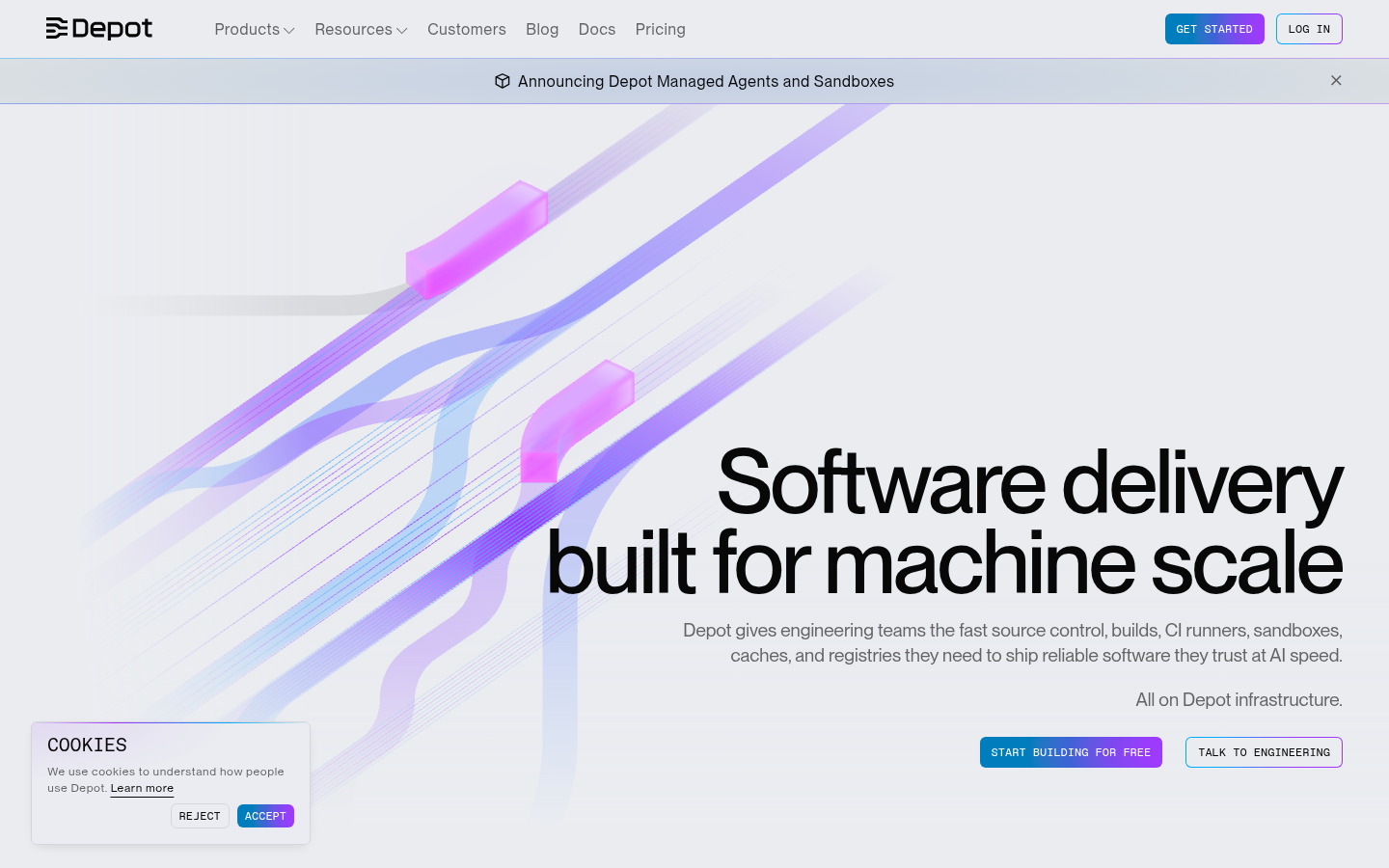Click the COOKIES heading text
The image size is (1389, 868).
pos(87,745)
